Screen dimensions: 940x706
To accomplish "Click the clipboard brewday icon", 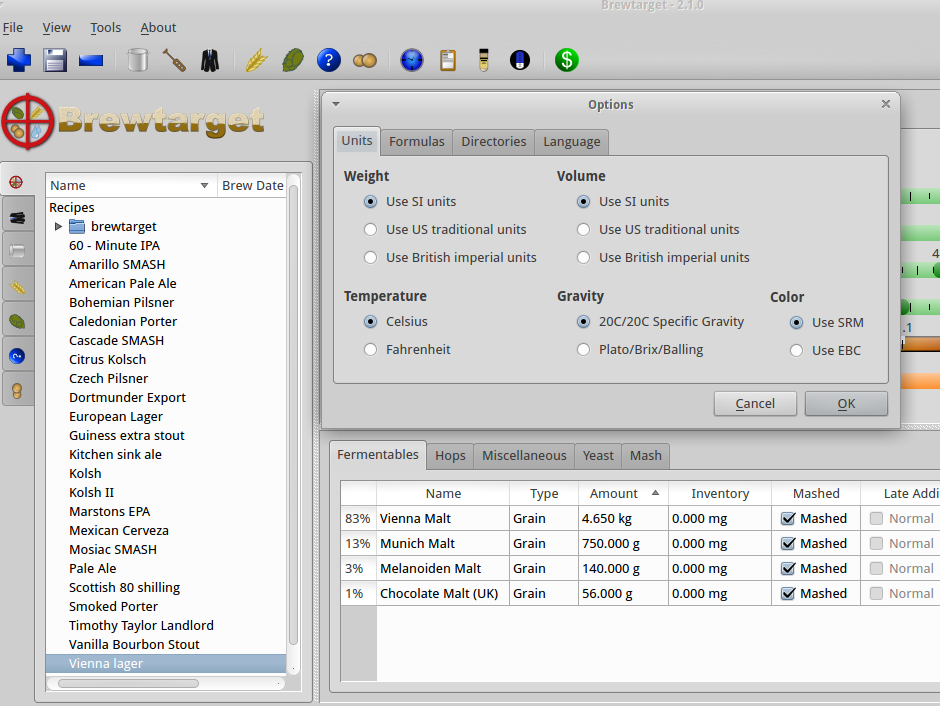I will pos(448,60).
